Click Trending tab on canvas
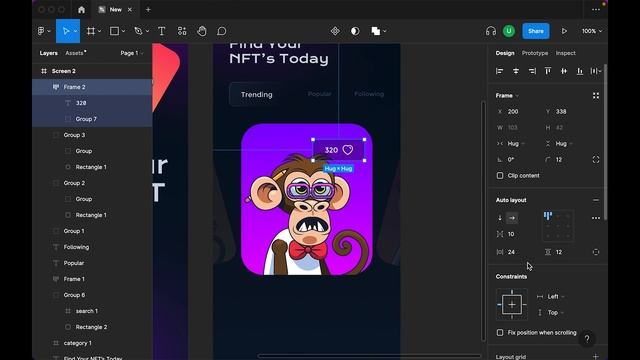 click(x=256, y=94)
